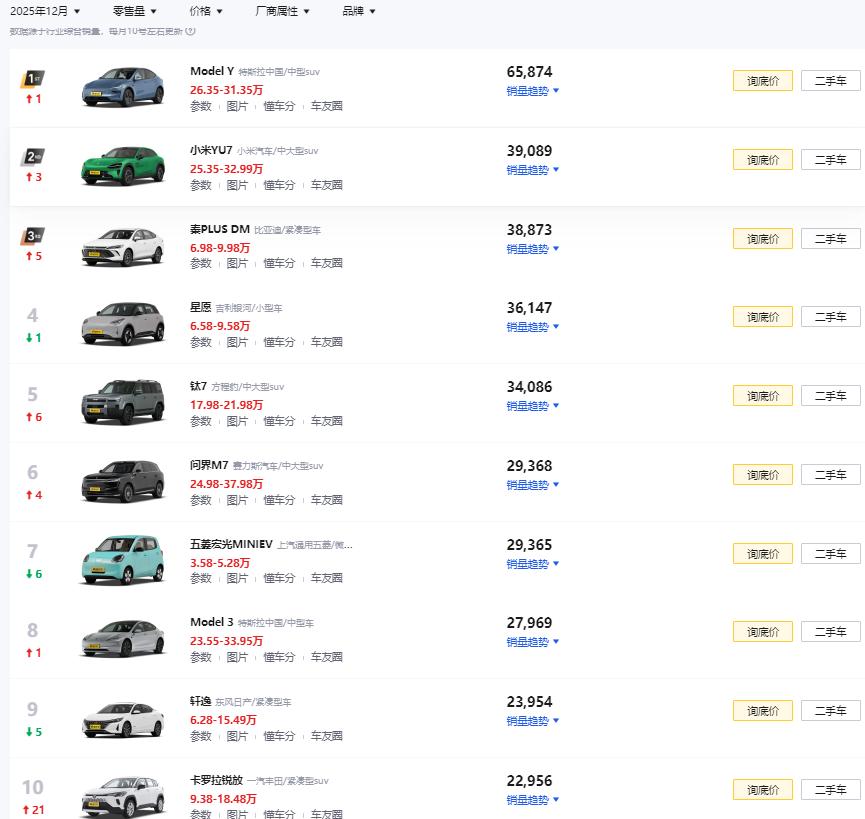Expand 销量趋势 for 问界M7
Screen dimensions: 865x819
[532, 485]
